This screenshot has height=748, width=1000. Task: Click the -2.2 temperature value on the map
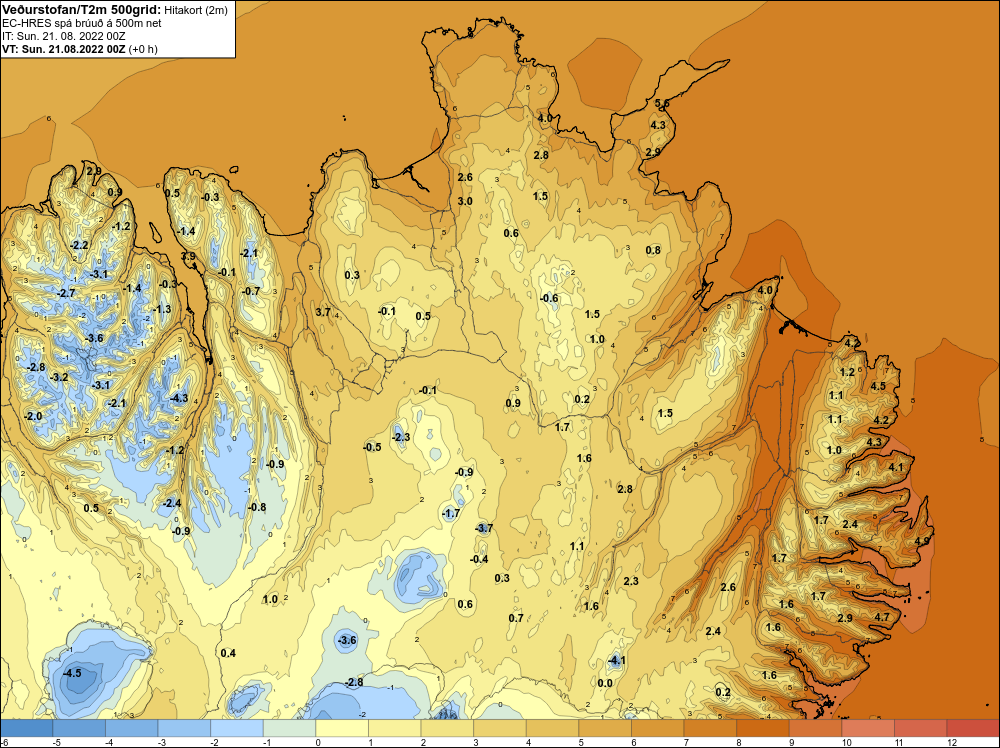(80, 246)
